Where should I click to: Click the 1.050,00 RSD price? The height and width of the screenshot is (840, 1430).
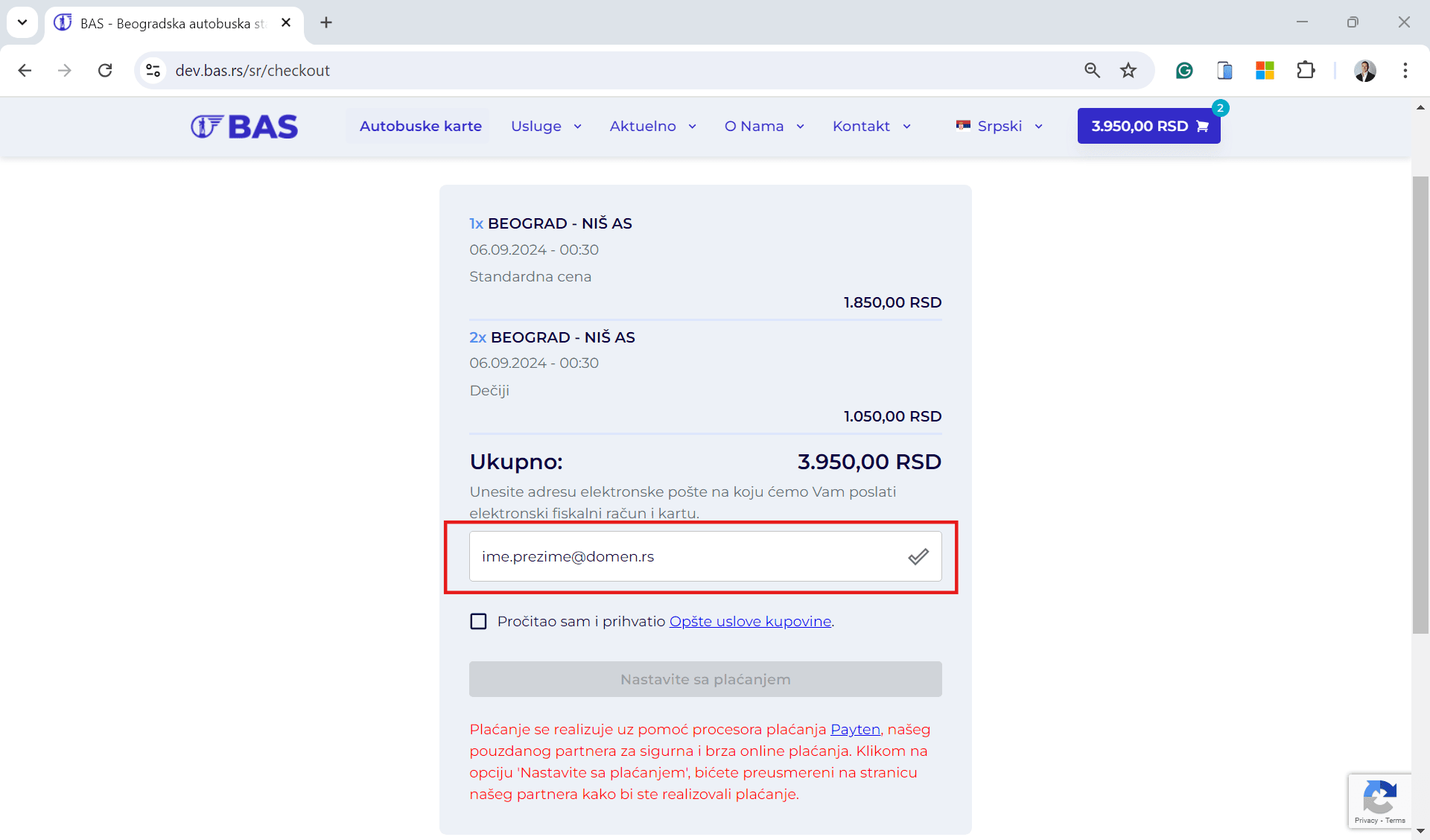892,416
